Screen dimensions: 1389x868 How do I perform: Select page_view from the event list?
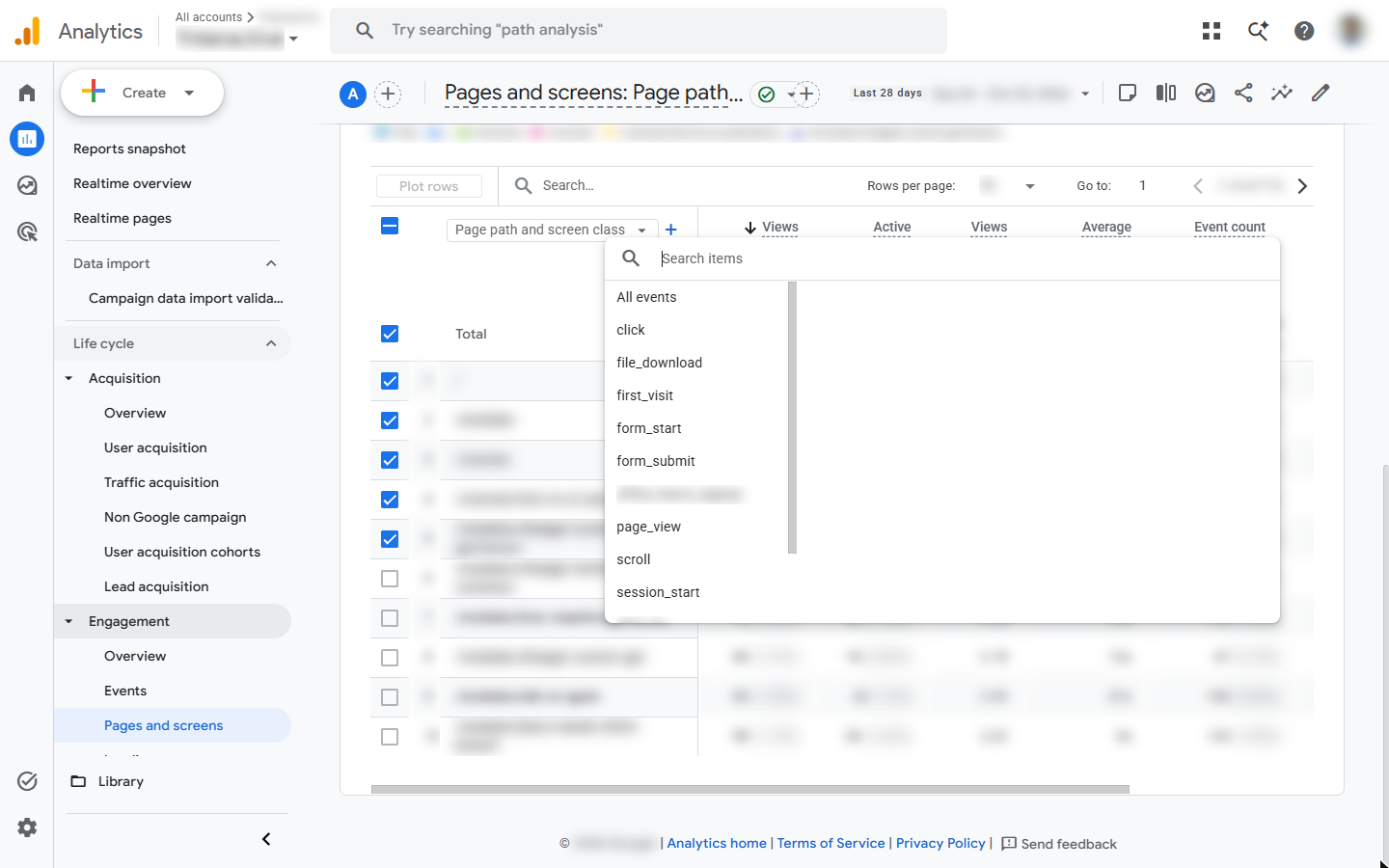pyautogui.click(x=649, y=526)
